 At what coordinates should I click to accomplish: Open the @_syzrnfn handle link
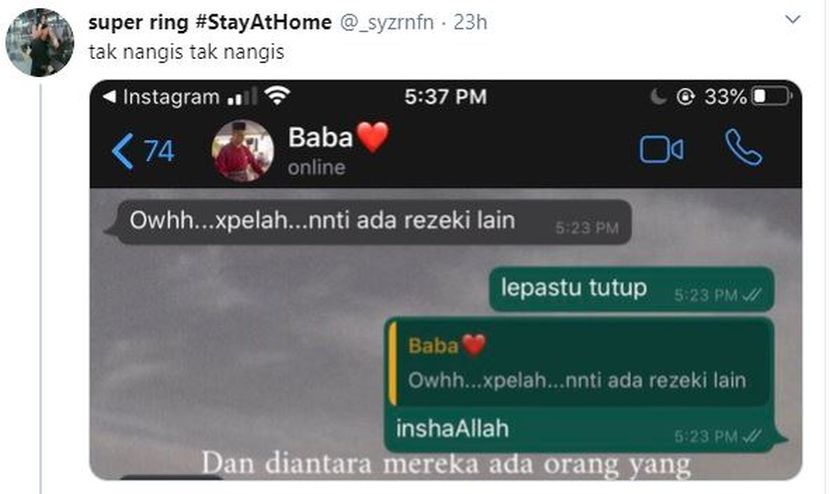(x=386, y=22)
